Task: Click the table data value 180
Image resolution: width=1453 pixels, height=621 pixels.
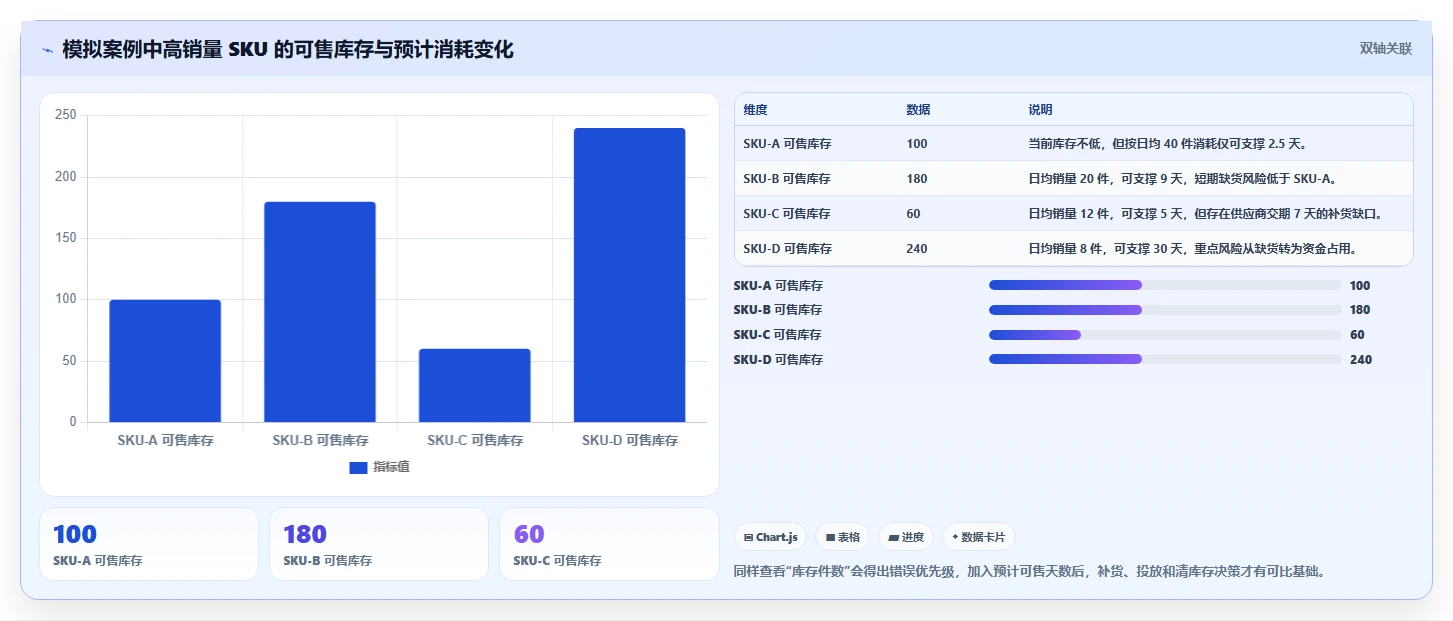Action: (x=917, y=179)
